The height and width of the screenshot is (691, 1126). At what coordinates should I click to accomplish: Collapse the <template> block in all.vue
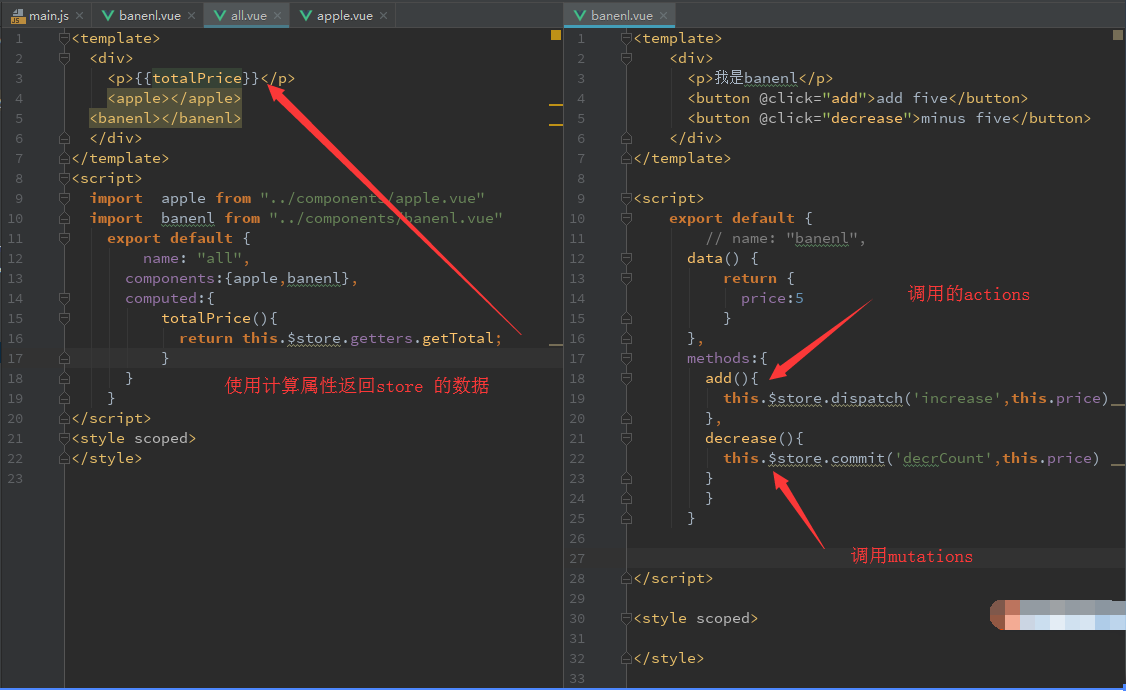(x=64, y=38)
